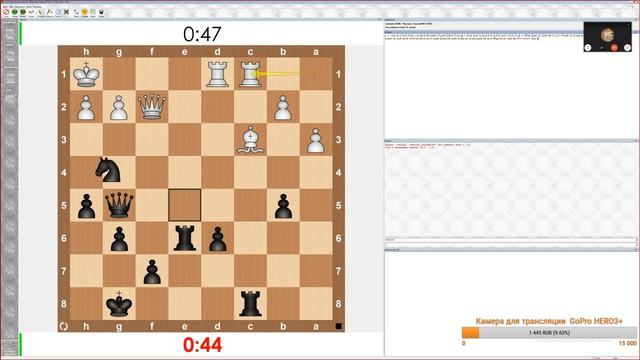Click the move notation text in the top-right panel
The image size is (640, 360).
click(x=484, y=37)
